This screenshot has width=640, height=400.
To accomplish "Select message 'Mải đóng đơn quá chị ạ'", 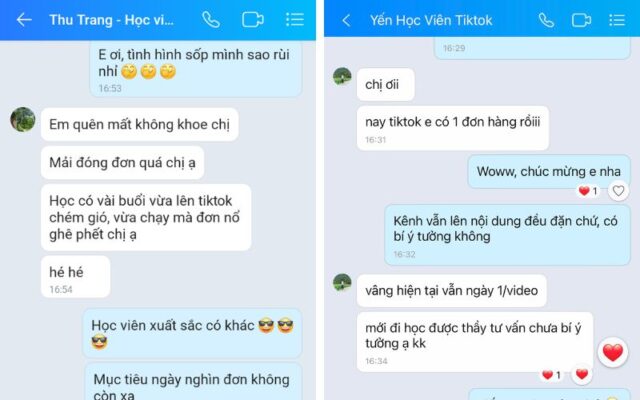I will pos(122,162).
